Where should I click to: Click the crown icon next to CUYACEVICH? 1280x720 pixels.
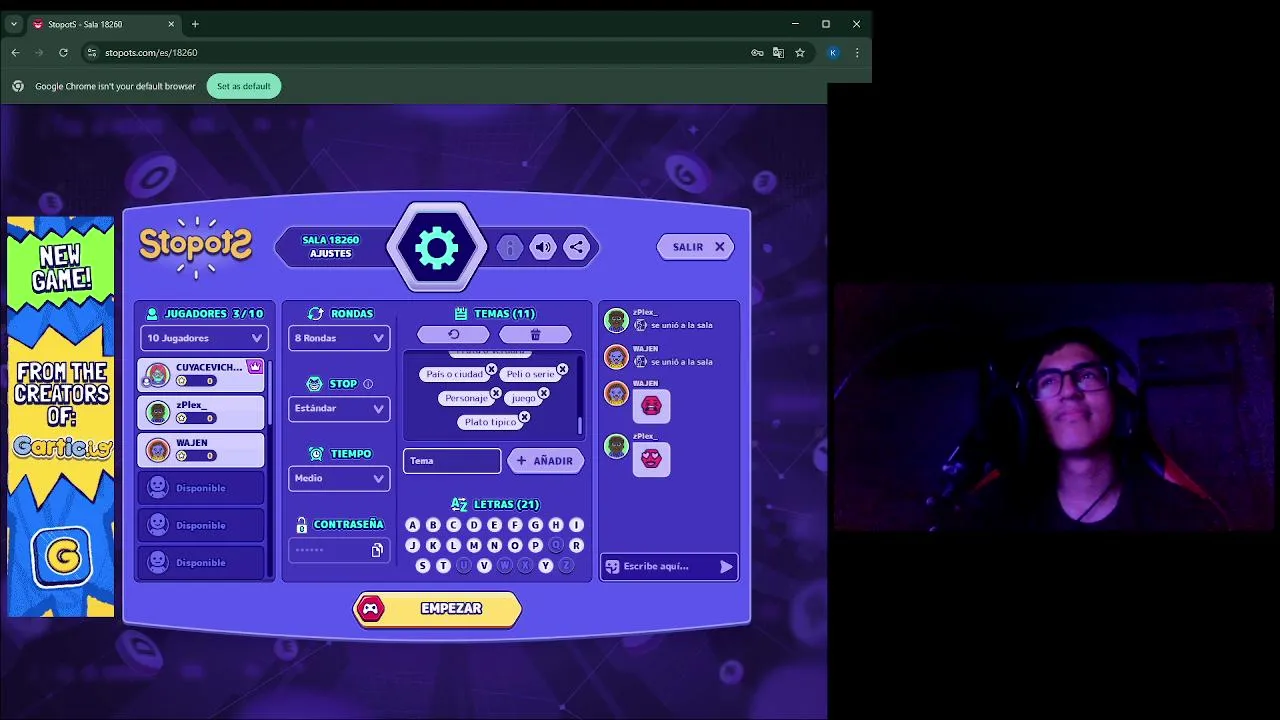(x=255, y=367)
